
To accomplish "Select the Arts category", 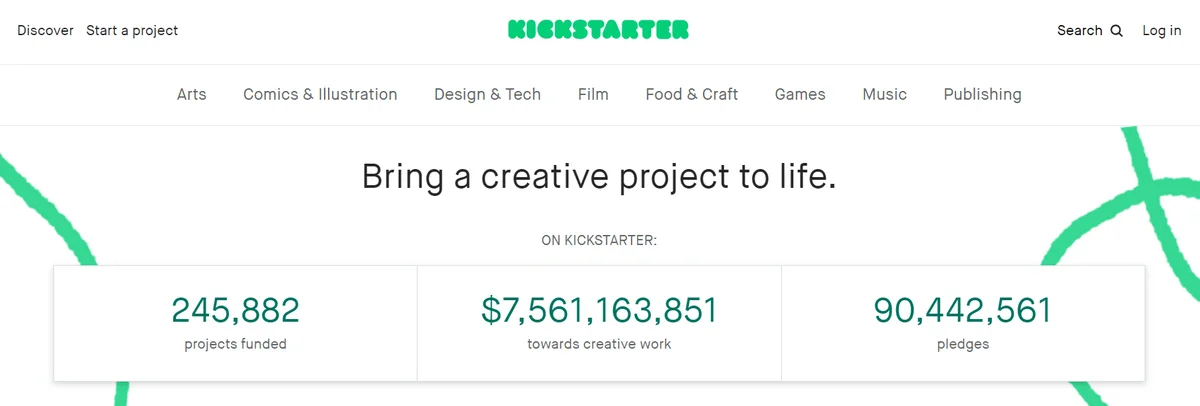I will pyautogui.click(x=191, y=94).
